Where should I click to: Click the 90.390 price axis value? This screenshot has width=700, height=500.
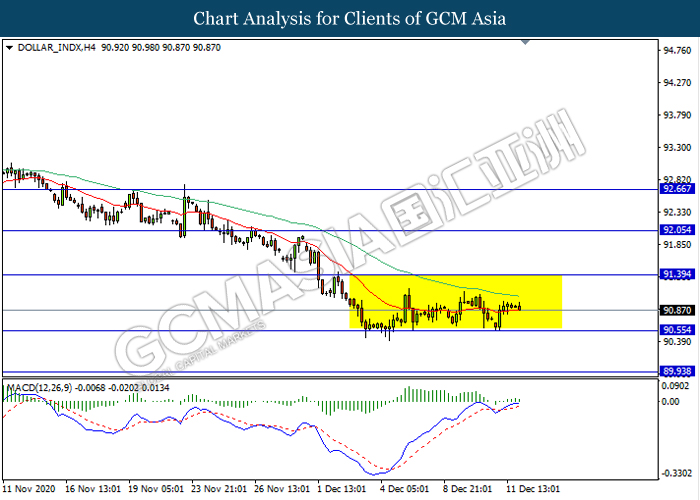coord(677,342)
